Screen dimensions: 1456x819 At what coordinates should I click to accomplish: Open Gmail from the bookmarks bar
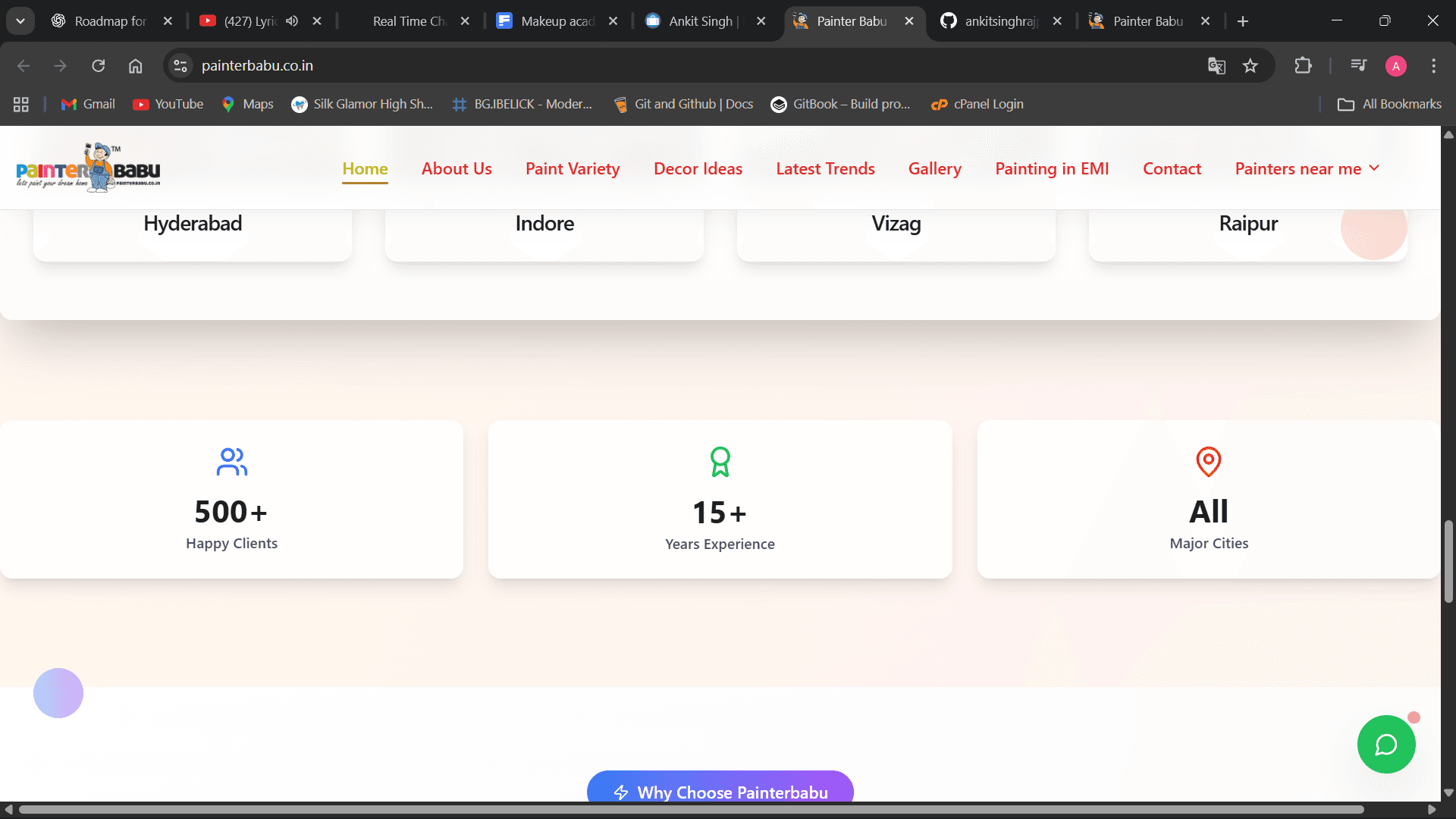(87, 104)
